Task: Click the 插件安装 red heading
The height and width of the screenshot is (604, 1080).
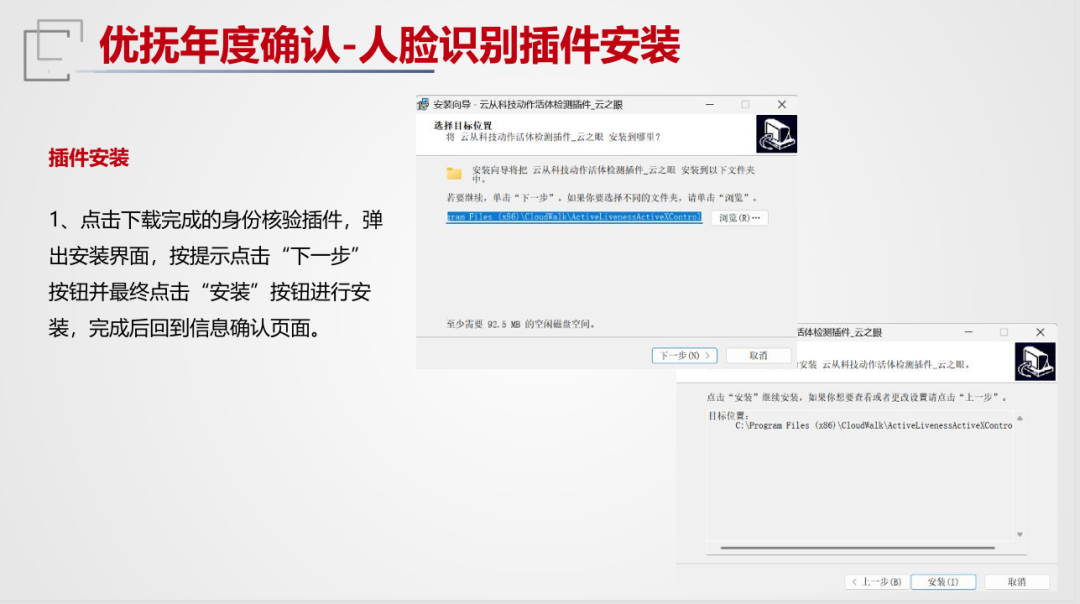Action: click(89, 158)
